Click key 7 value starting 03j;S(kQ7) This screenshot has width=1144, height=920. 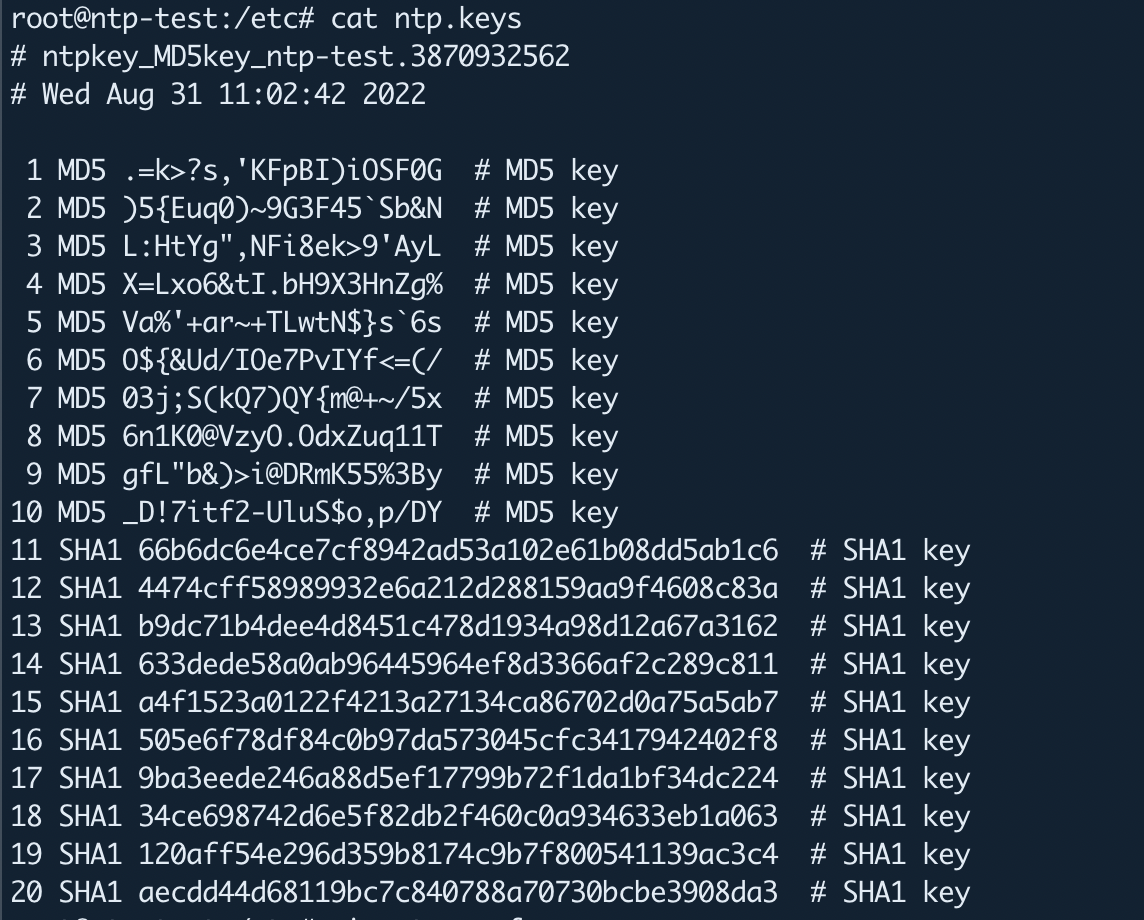(282, 398)
